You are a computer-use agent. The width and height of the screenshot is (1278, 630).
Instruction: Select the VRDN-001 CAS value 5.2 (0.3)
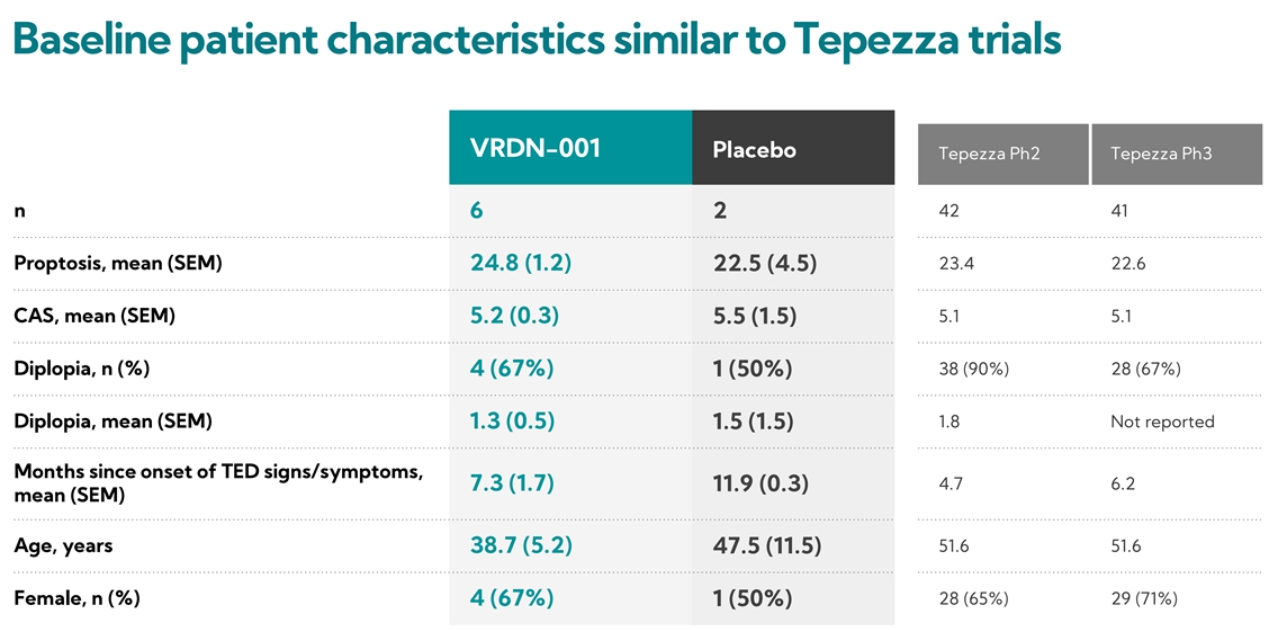coord(514,317)
